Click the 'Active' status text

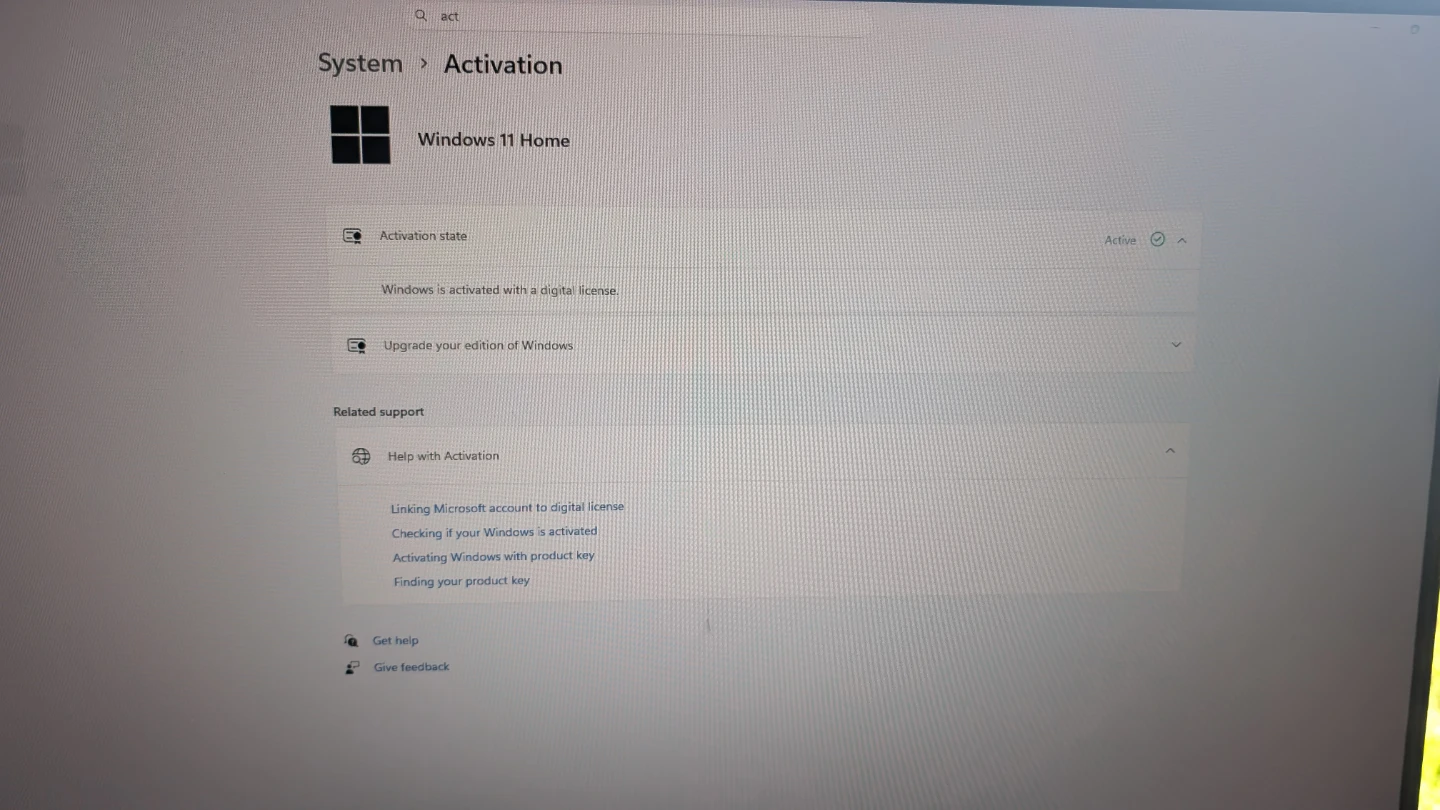click(x=1120, y=240)
